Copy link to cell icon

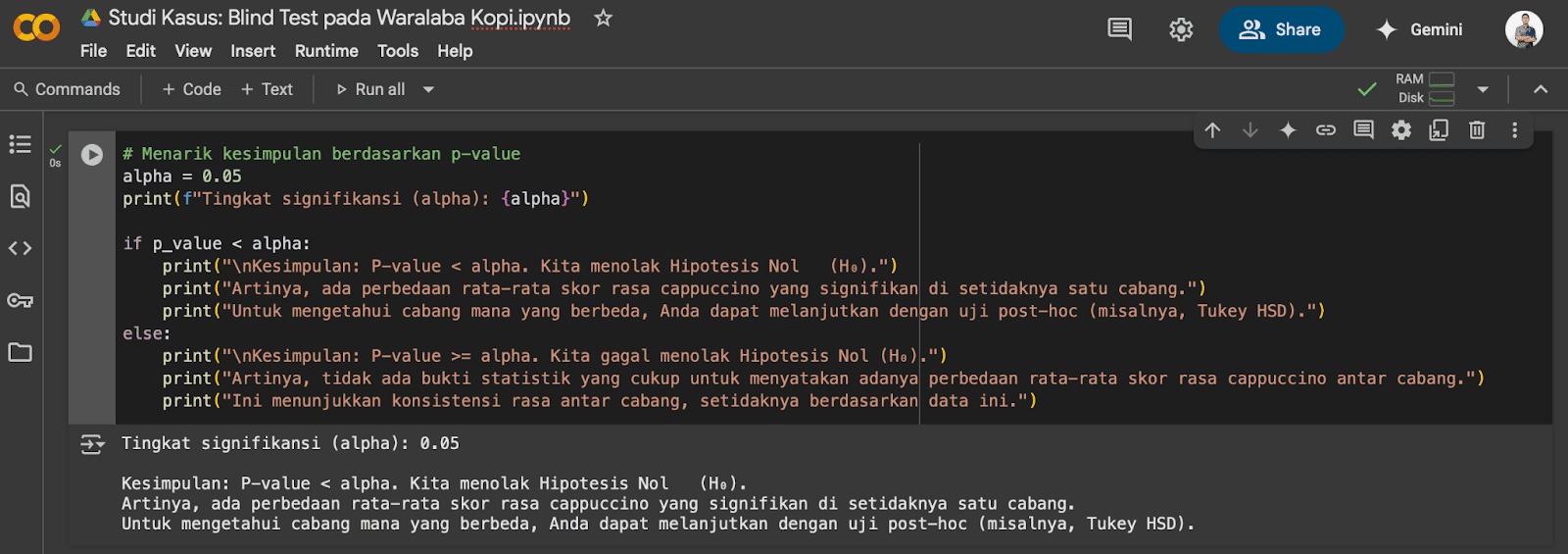(1325, 130)
